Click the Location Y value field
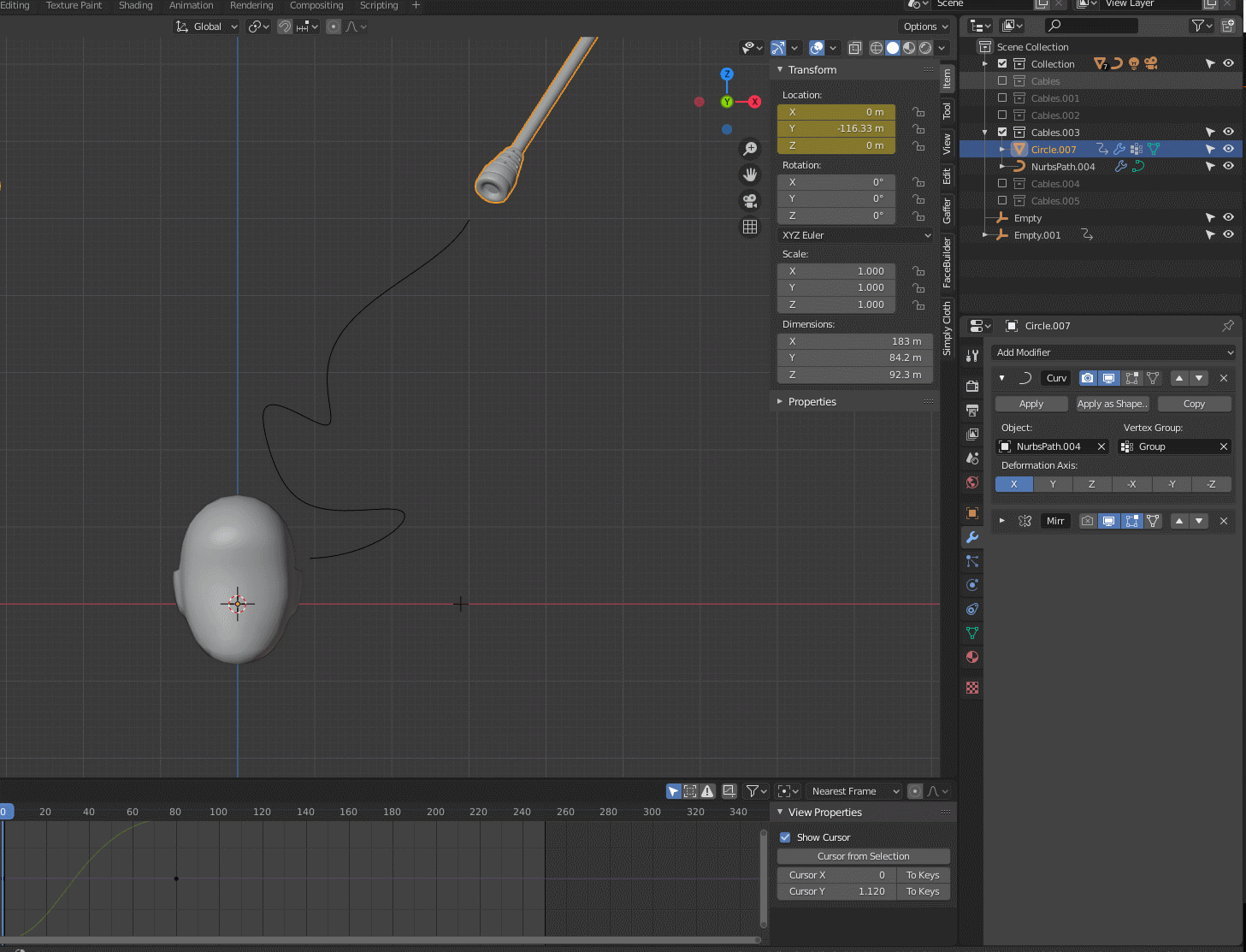 click(836, 128)
